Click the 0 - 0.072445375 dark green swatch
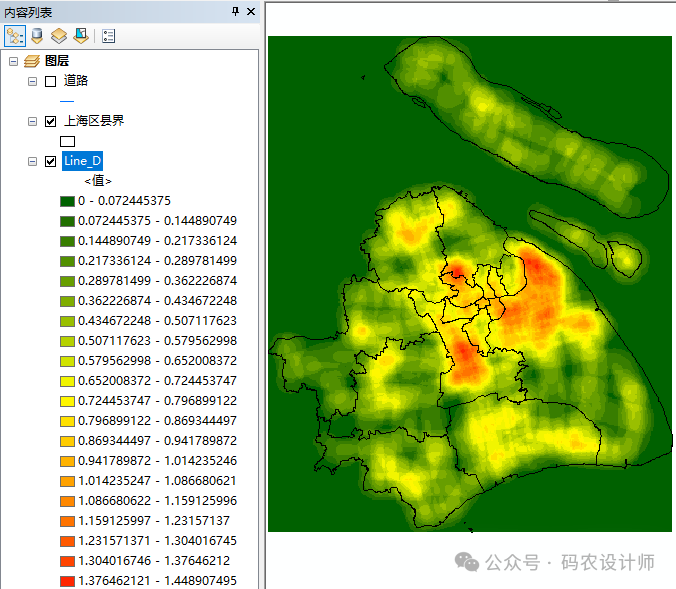 coord(68,200)
